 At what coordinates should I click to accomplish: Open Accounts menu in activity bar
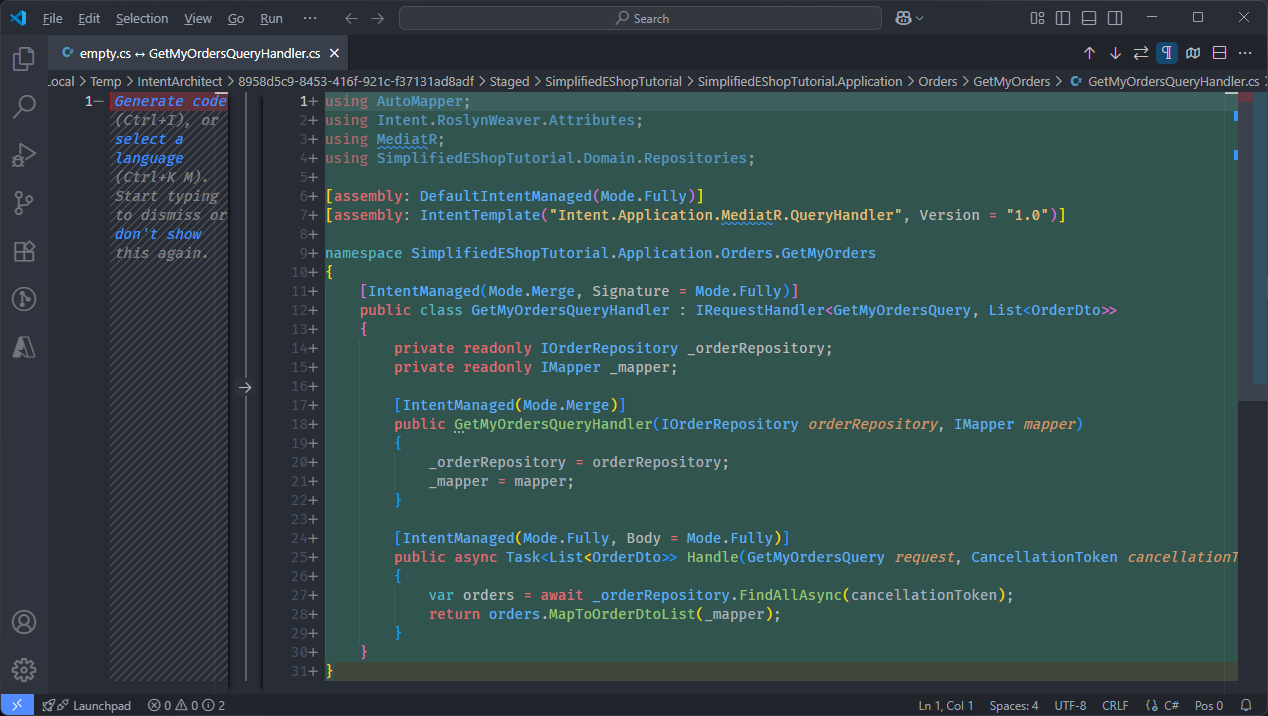[x=24, y=622]
